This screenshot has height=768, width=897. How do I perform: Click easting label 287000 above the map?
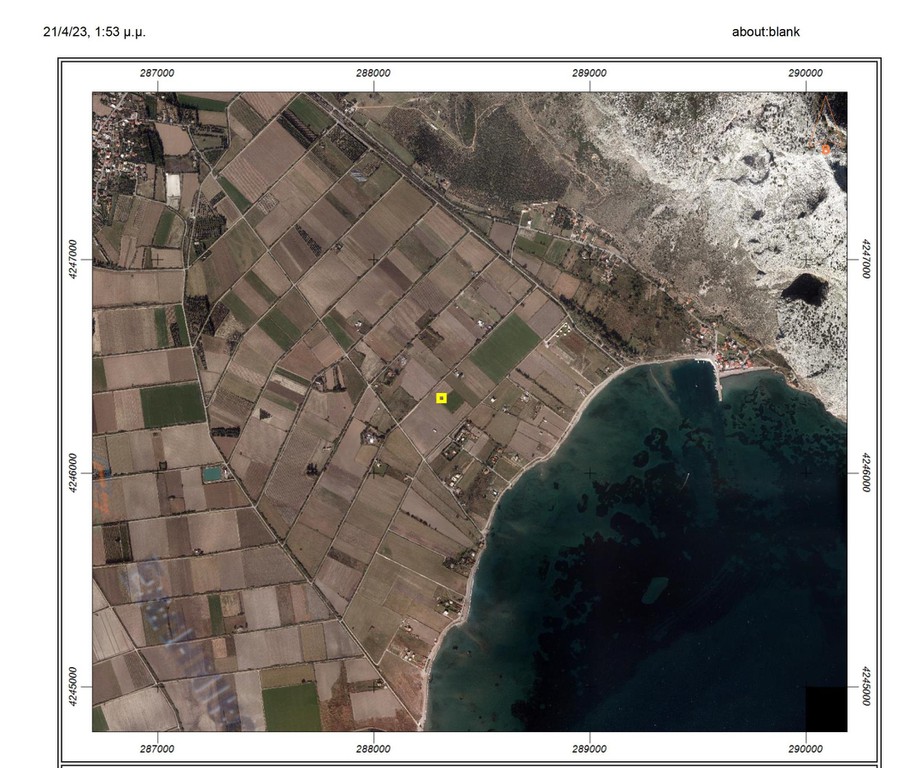157,73
